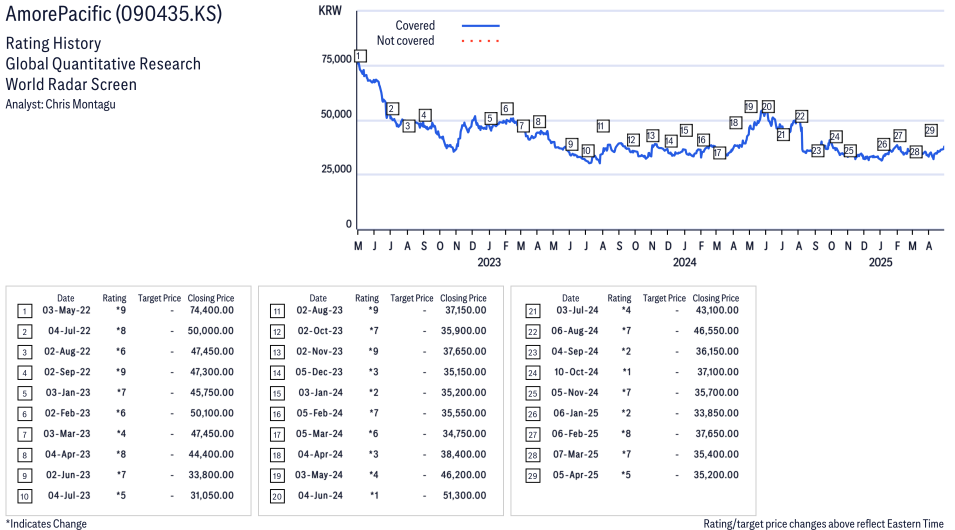Click chart marker 20 near June 2024

point(767,107)
